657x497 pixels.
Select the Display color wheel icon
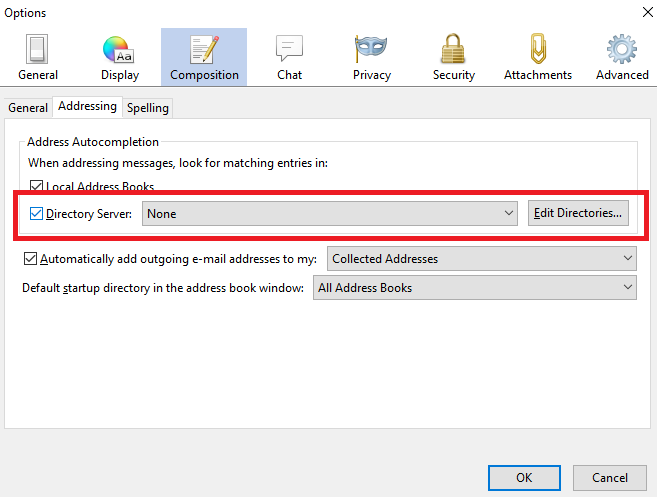tap(120, 50)
